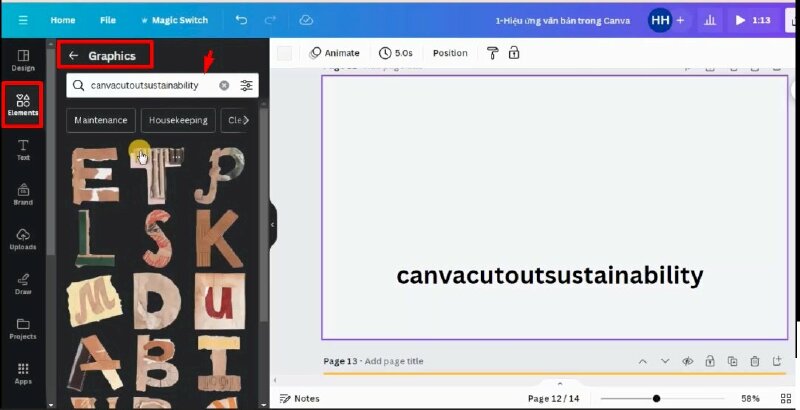This screenshot has width=800, height=410.
Task: Open the Uploads section
Action: pos(22,238)
